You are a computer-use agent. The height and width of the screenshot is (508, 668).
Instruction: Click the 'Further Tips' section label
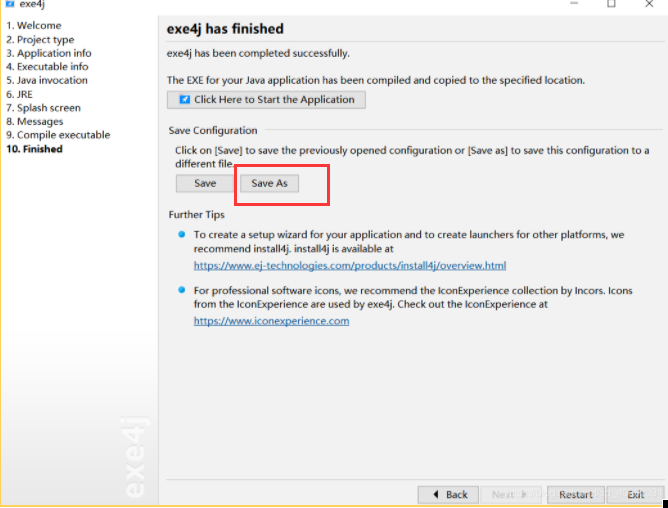point(196,214)
